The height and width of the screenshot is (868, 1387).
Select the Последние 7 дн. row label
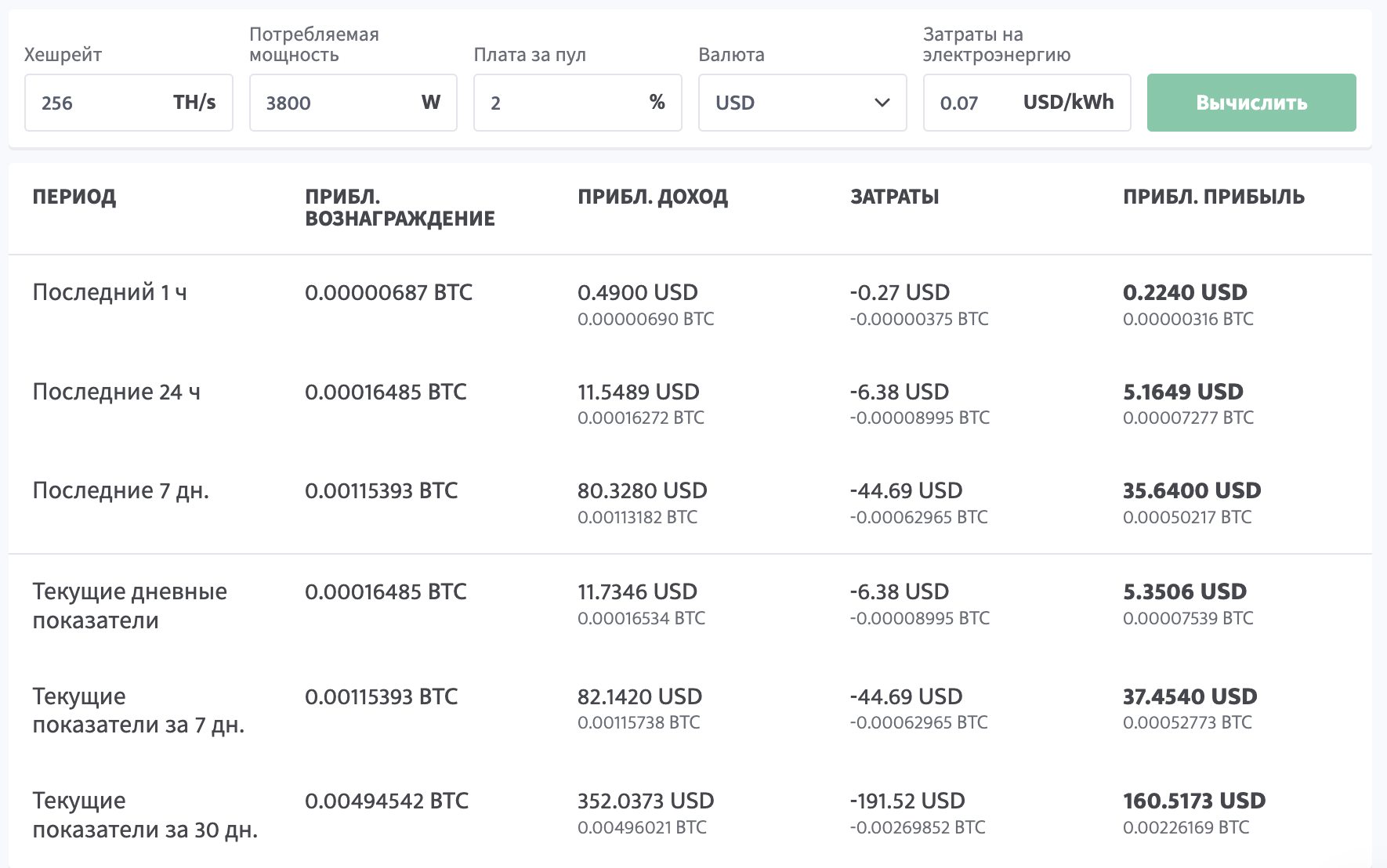click(121, 490)
